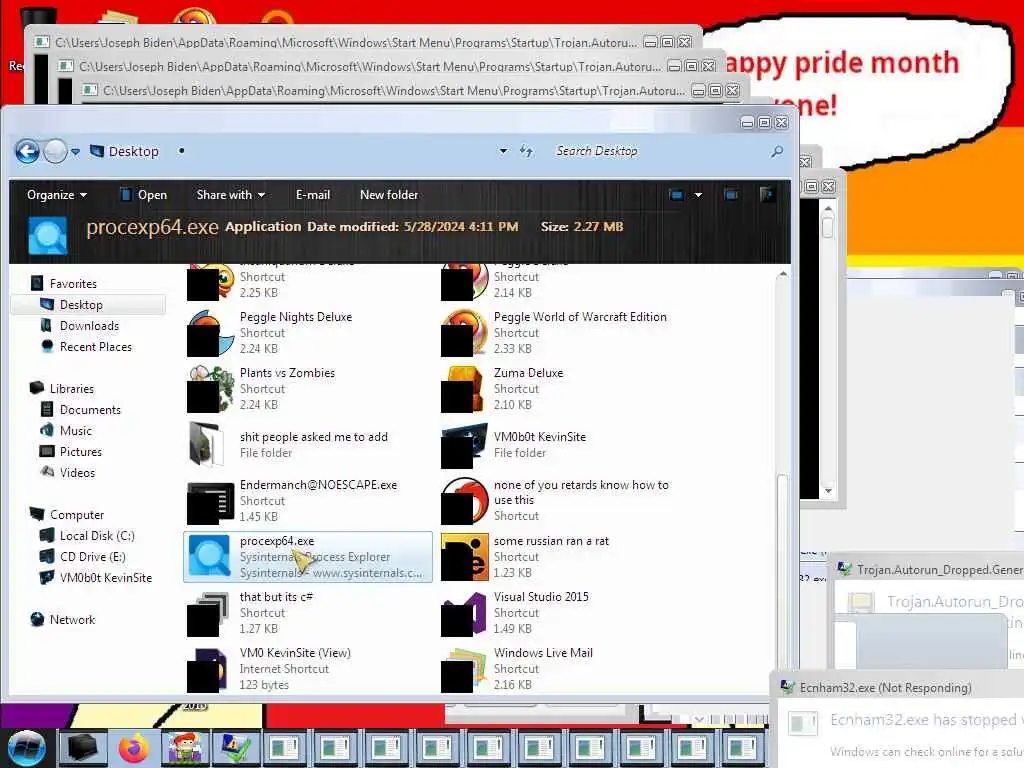
Task: Open the Documents library
Action: pos(81,409)
